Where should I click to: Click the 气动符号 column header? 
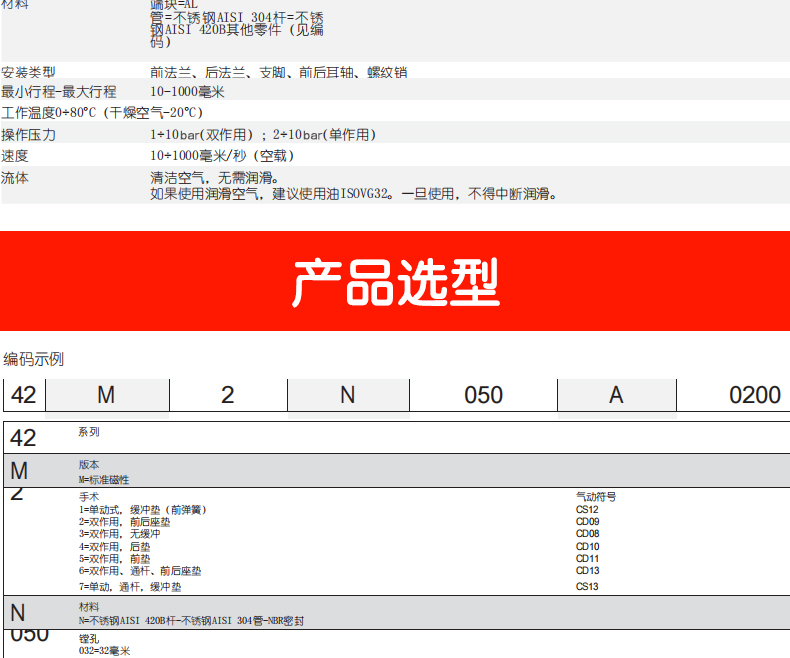point(595,497)
